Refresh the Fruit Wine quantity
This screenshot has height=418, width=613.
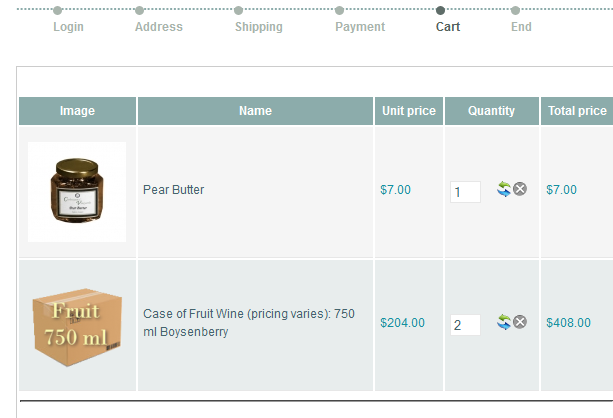point(504,322)
